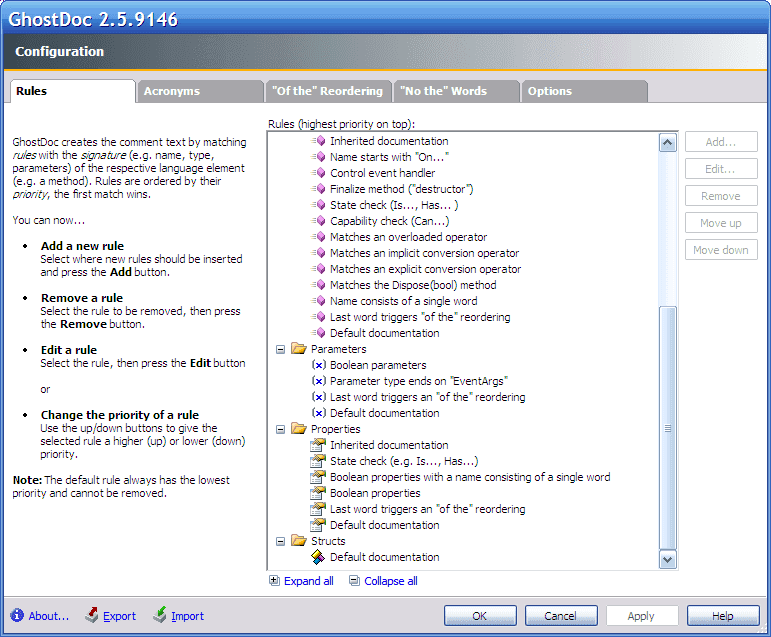The image size is (771, 637).
Task: Click the Help button
Action: pos(722,615)
